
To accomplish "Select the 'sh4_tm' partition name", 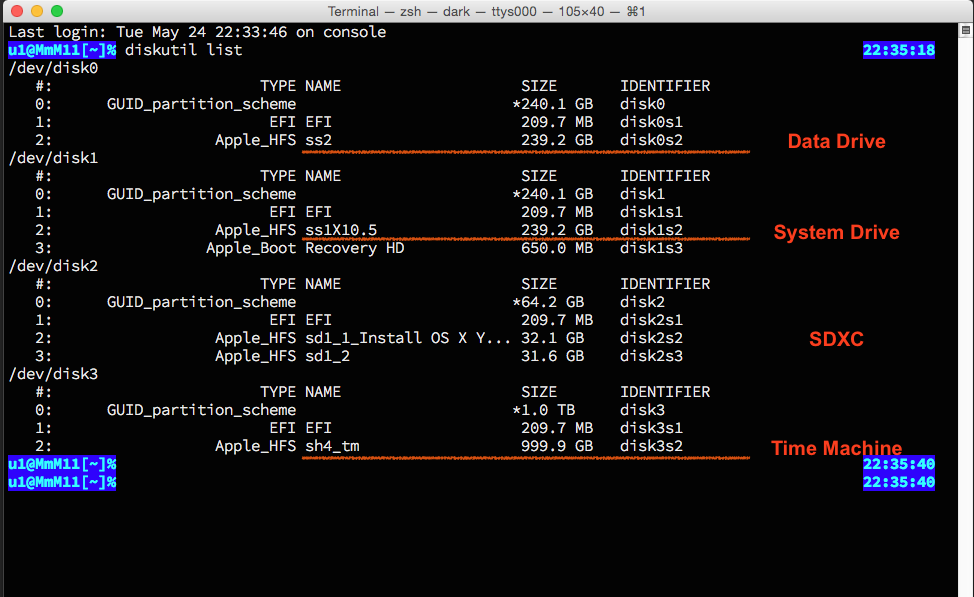I will click(x=332, y=447).
